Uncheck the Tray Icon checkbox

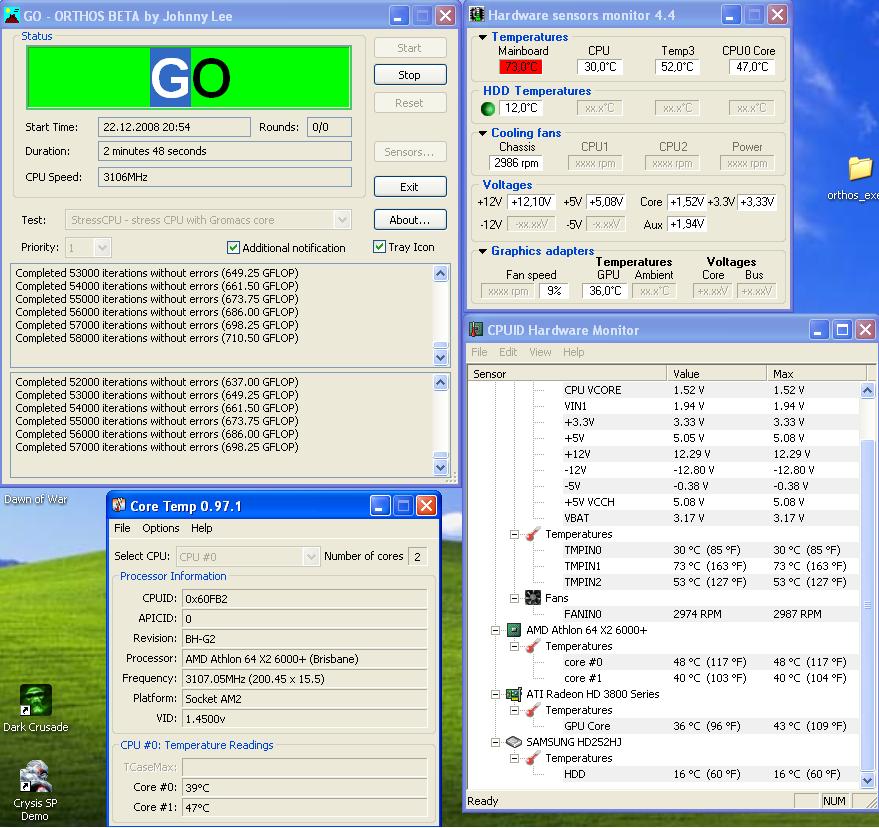coord(380,247)
